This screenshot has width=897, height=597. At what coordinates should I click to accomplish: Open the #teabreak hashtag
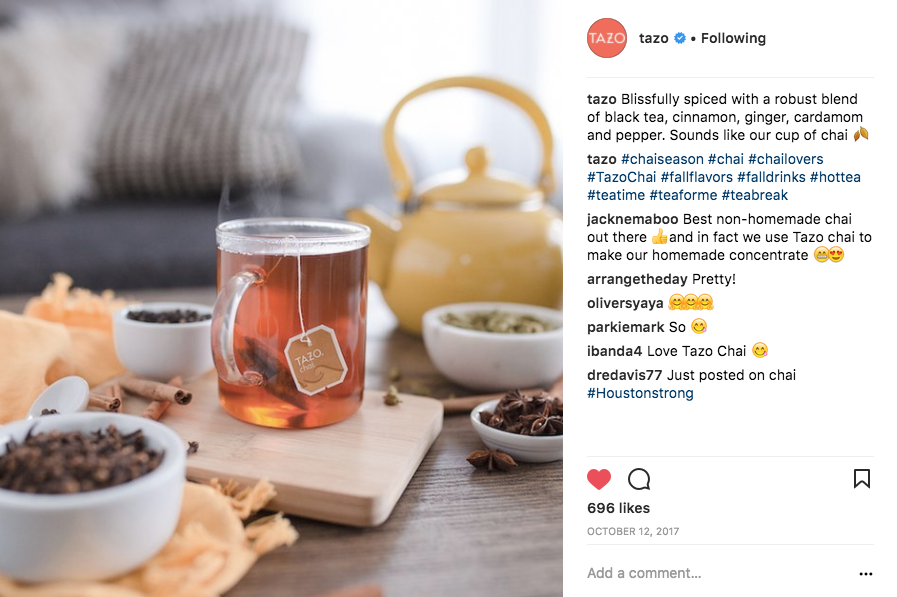point(755,195)
